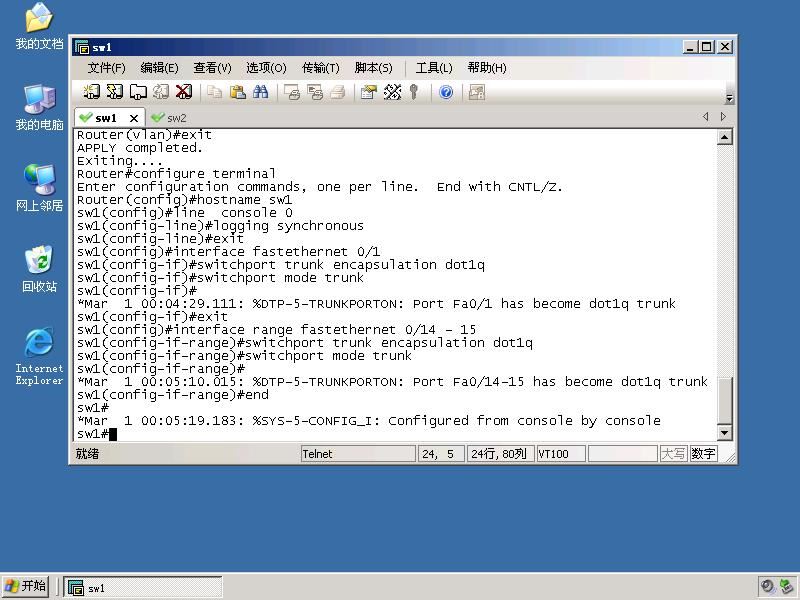Click the Print Selection icon
The width and height of the screenshot is (800, 600).
tap(315, 92)
